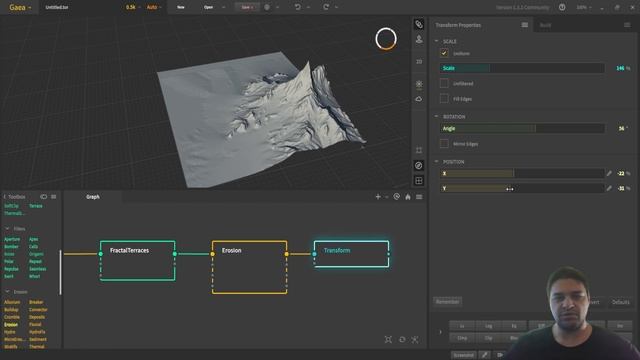The width and height of the screenshot is (640, 360).
Task: Click the grid layout icon in viewport sidebar
Action: [419, 180]
